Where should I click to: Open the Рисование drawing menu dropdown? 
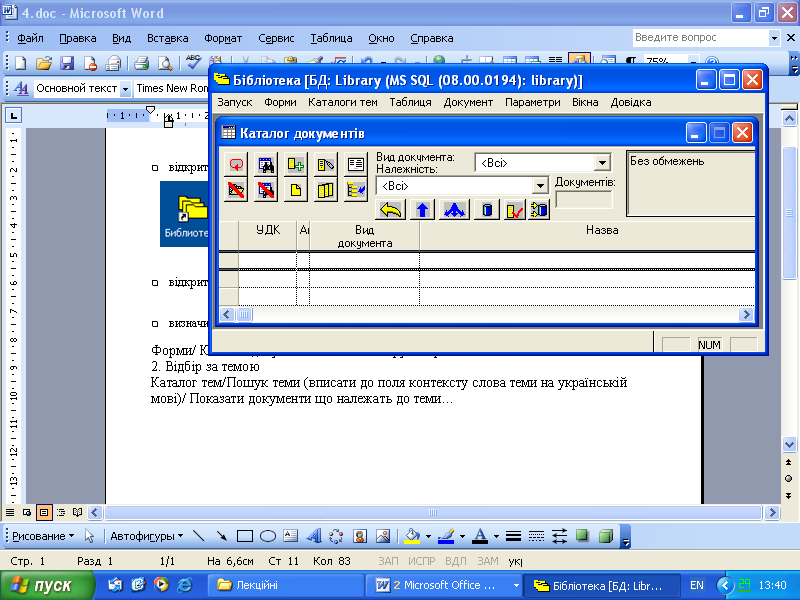point(43,536)
